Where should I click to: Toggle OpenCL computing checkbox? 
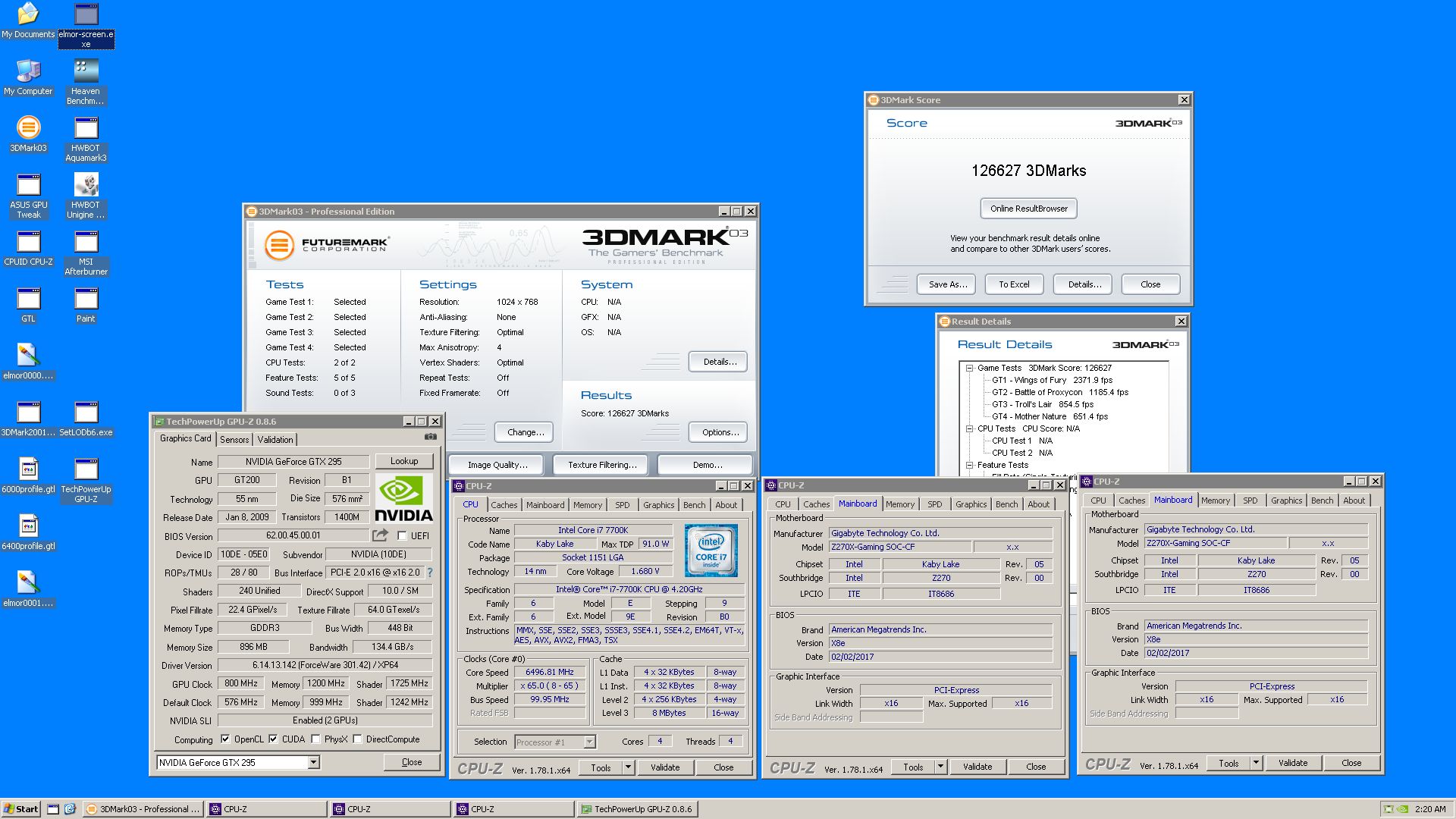coord(224,739)
